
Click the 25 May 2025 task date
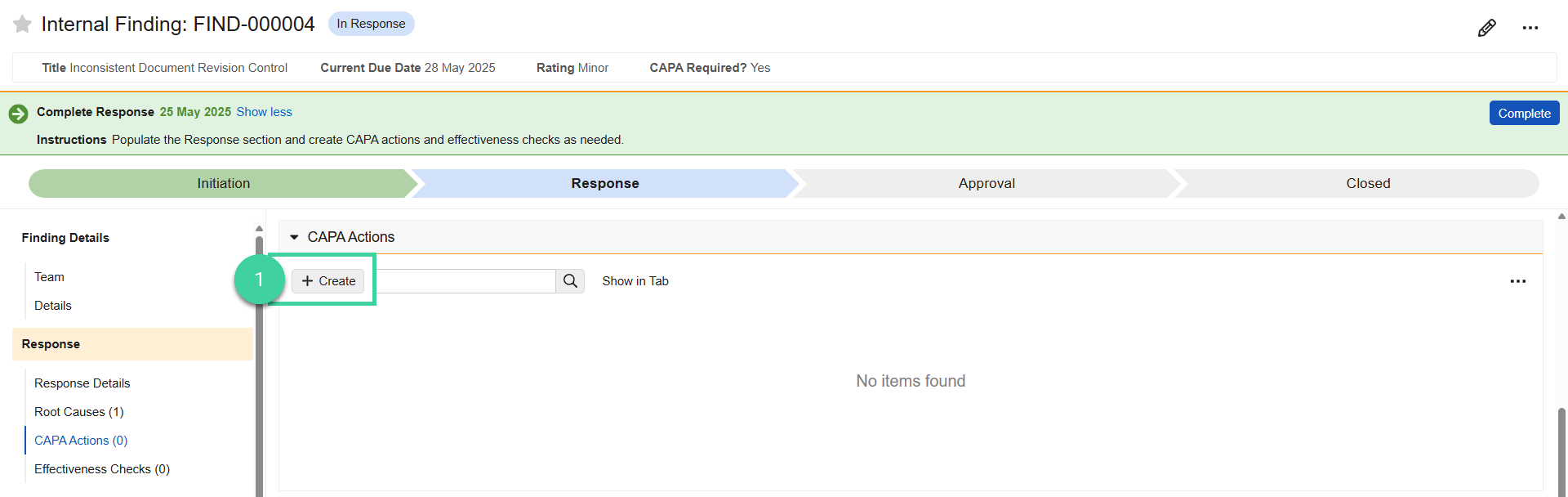(x=195, y=112)
